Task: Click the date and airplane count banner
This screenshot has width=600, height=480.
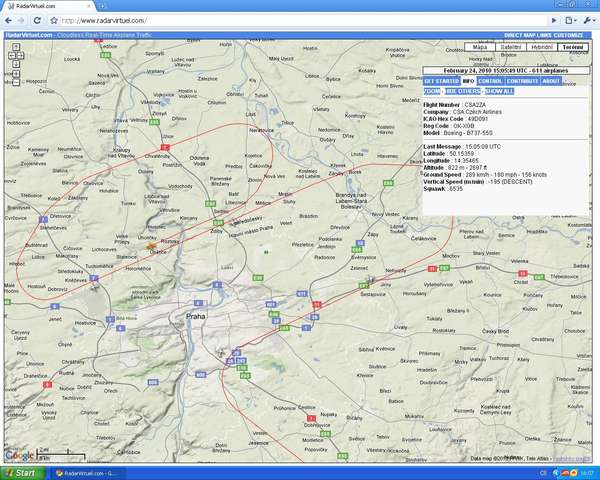Action: click(x=506, y=70)
